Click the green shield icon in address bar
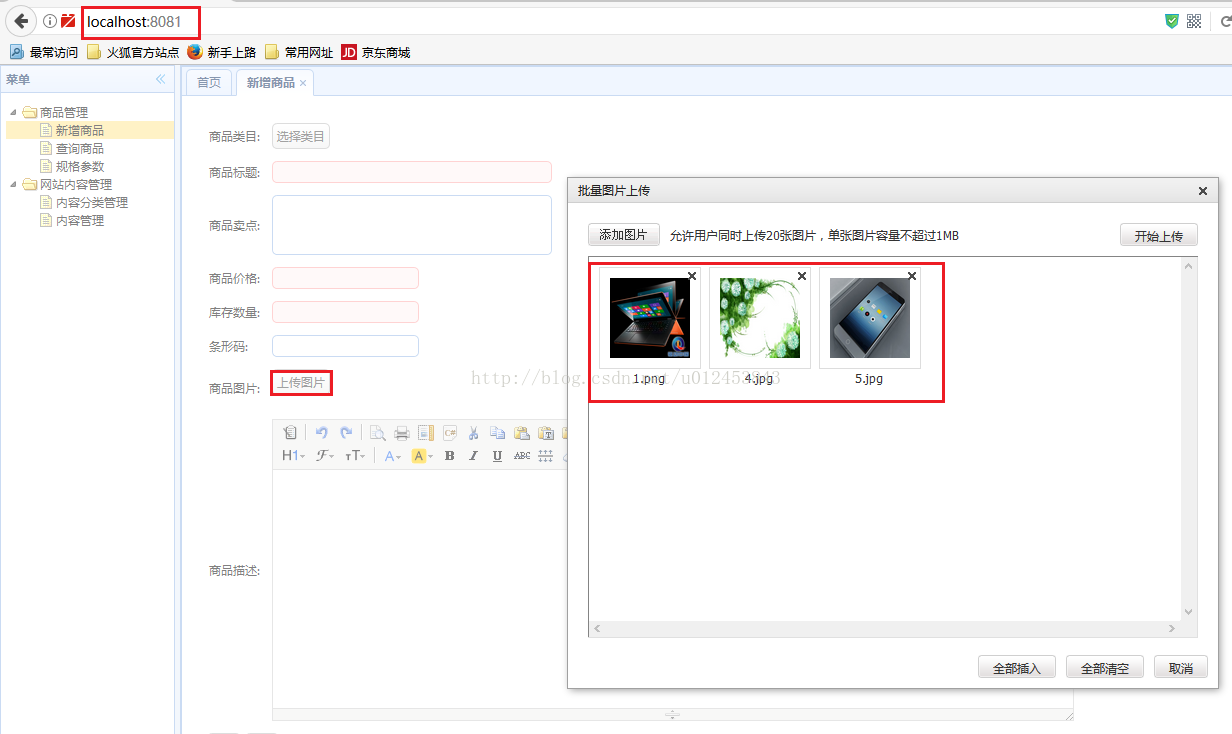1232x734 pixels. tap(1172, 21)
